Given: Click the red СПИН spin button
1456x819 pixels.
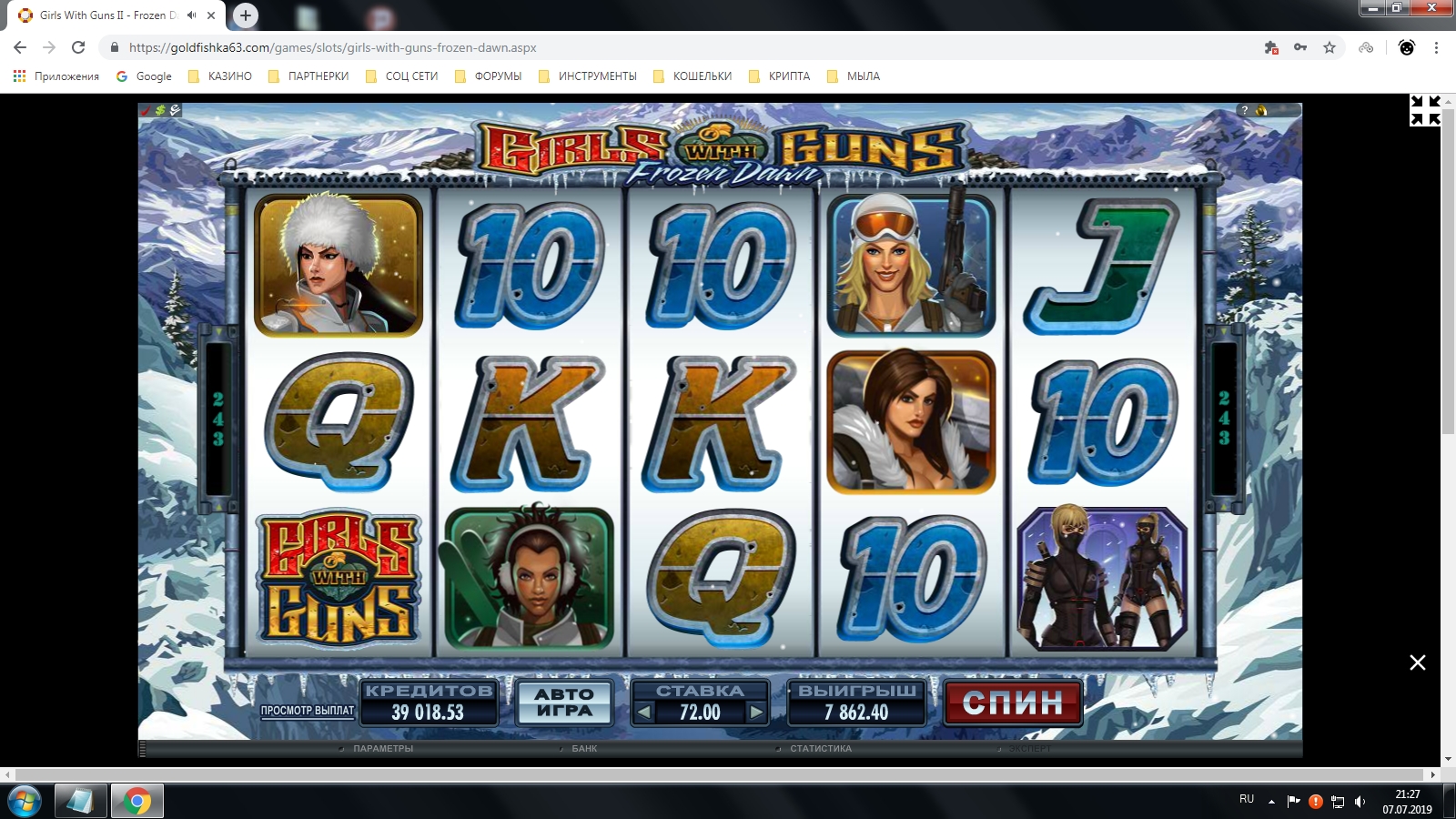Looking at the screenshot, I should click(1013, 703).
